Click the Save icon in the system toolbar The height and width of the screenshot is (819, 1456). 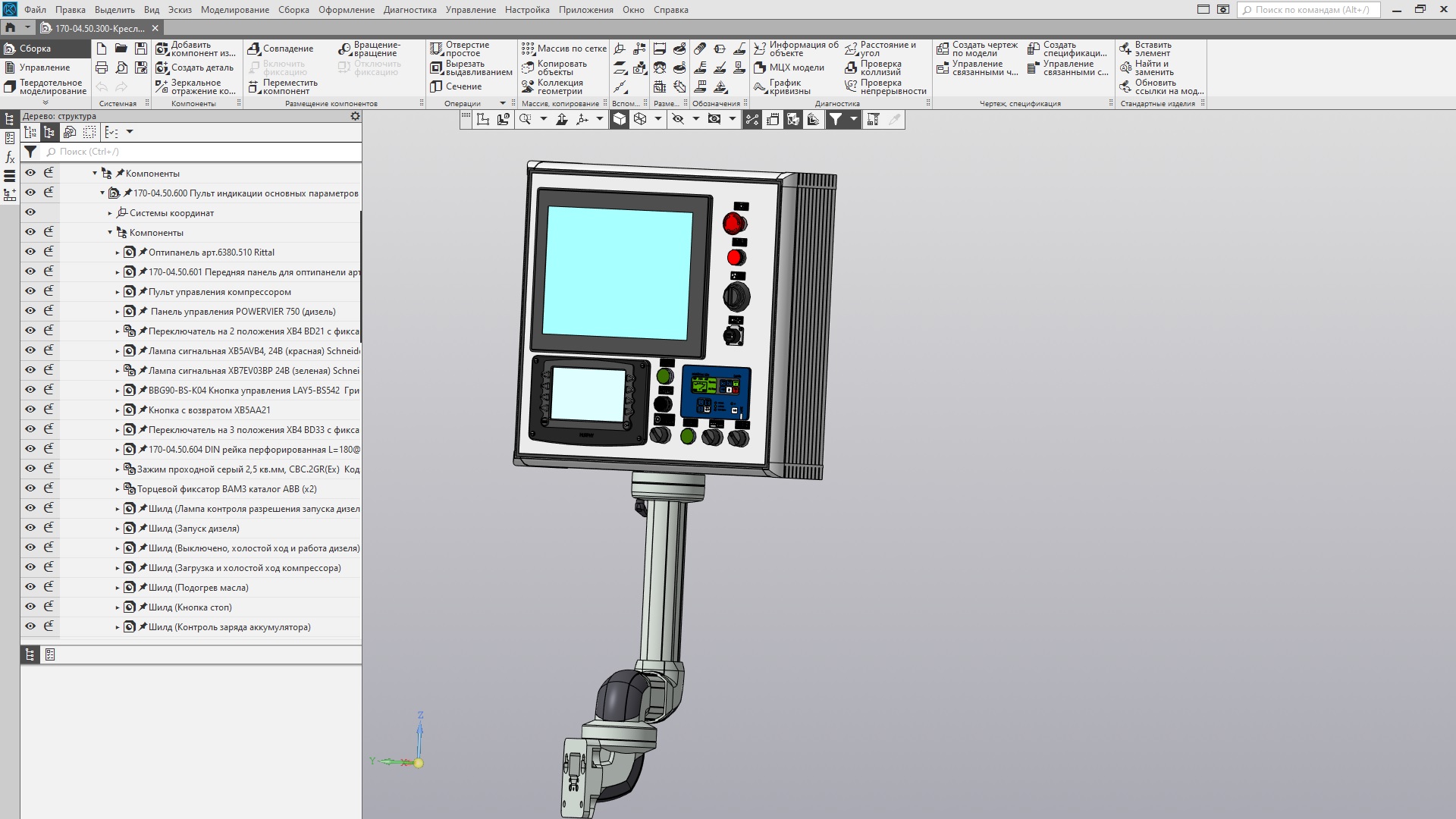pyautogui.click(x=140, y=49)
